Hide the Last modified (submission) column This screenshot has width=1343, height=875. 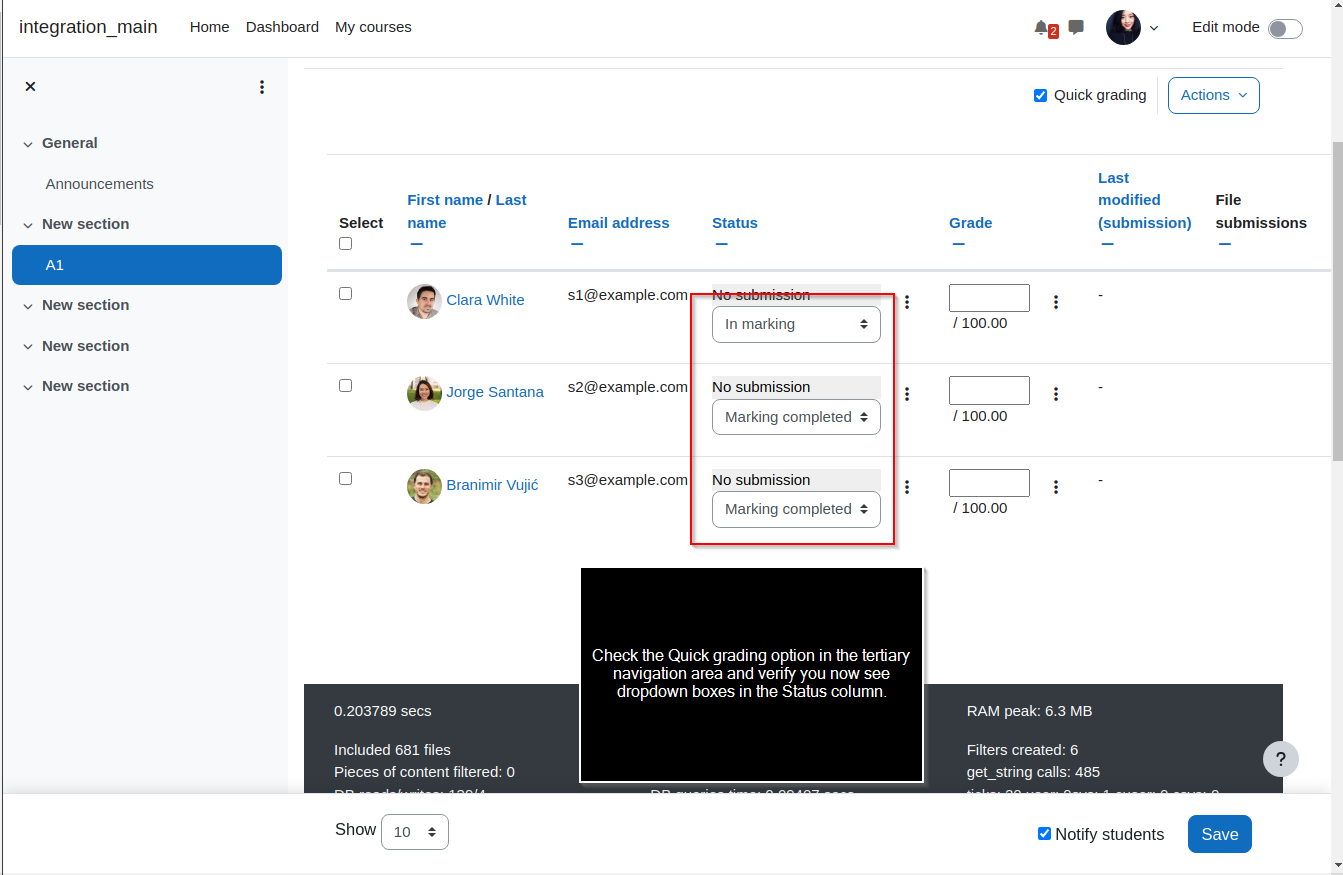[x=1107, y=244]
